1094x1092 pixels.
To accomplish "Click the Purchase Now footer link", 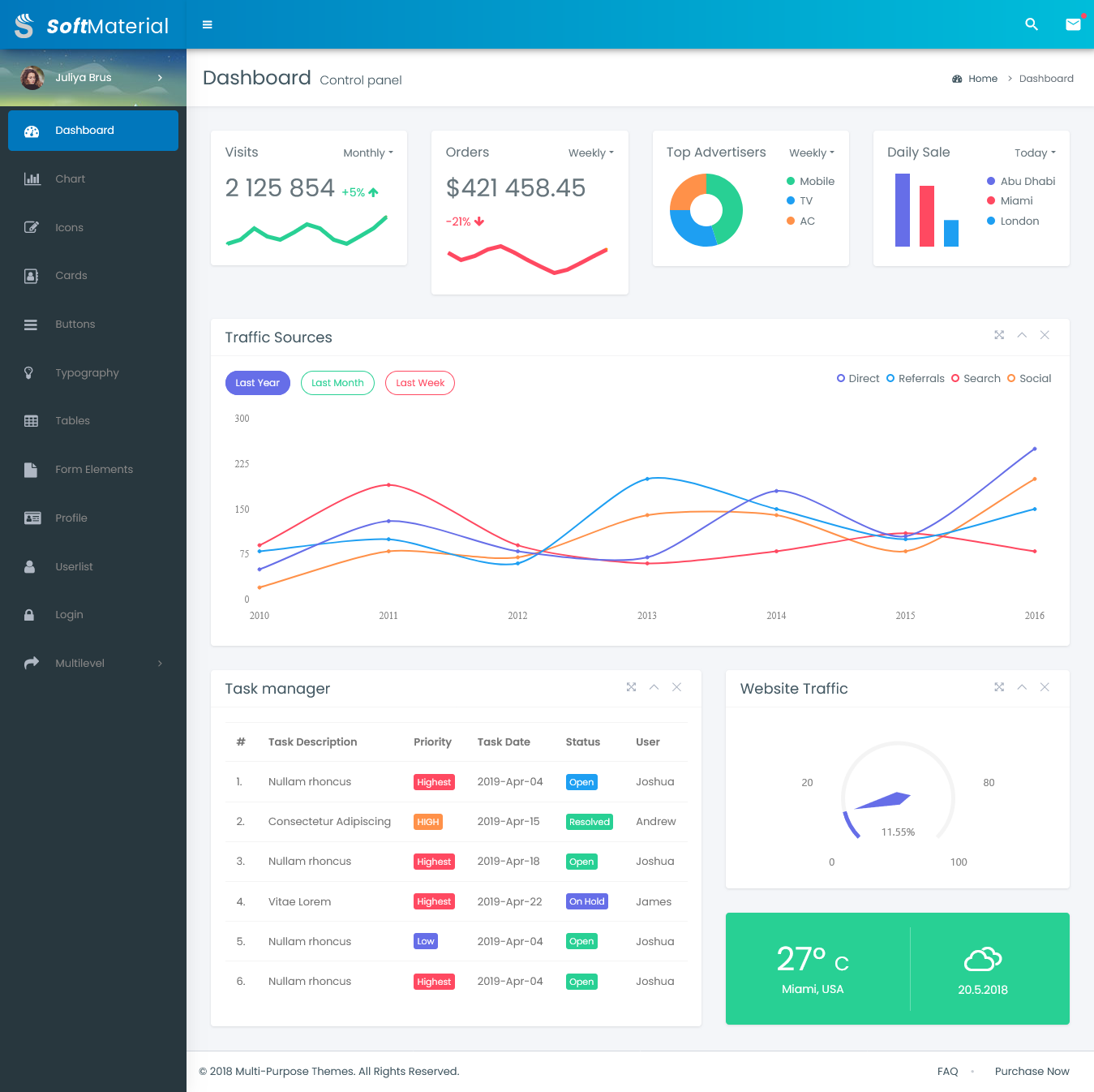I will (x=1032, y=1071).
